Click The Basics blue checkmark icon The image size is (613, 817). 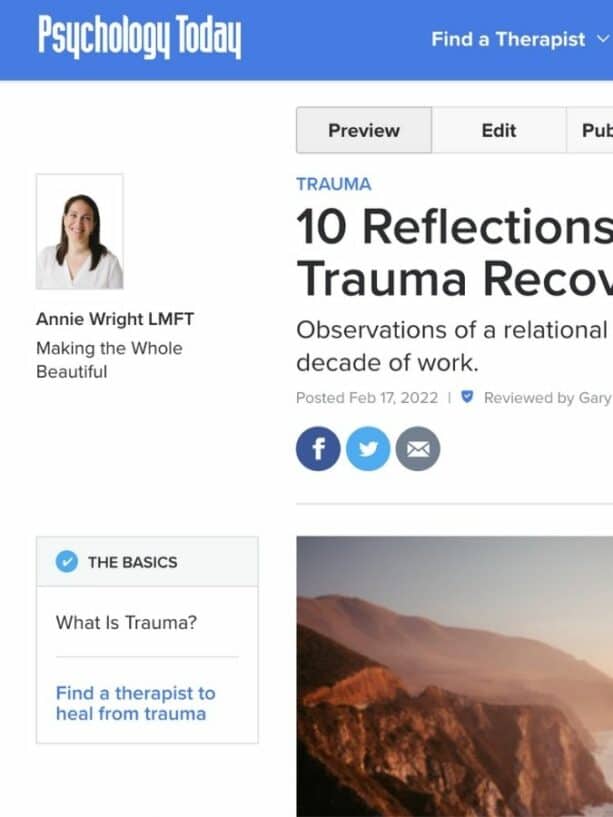coord(67,562)
